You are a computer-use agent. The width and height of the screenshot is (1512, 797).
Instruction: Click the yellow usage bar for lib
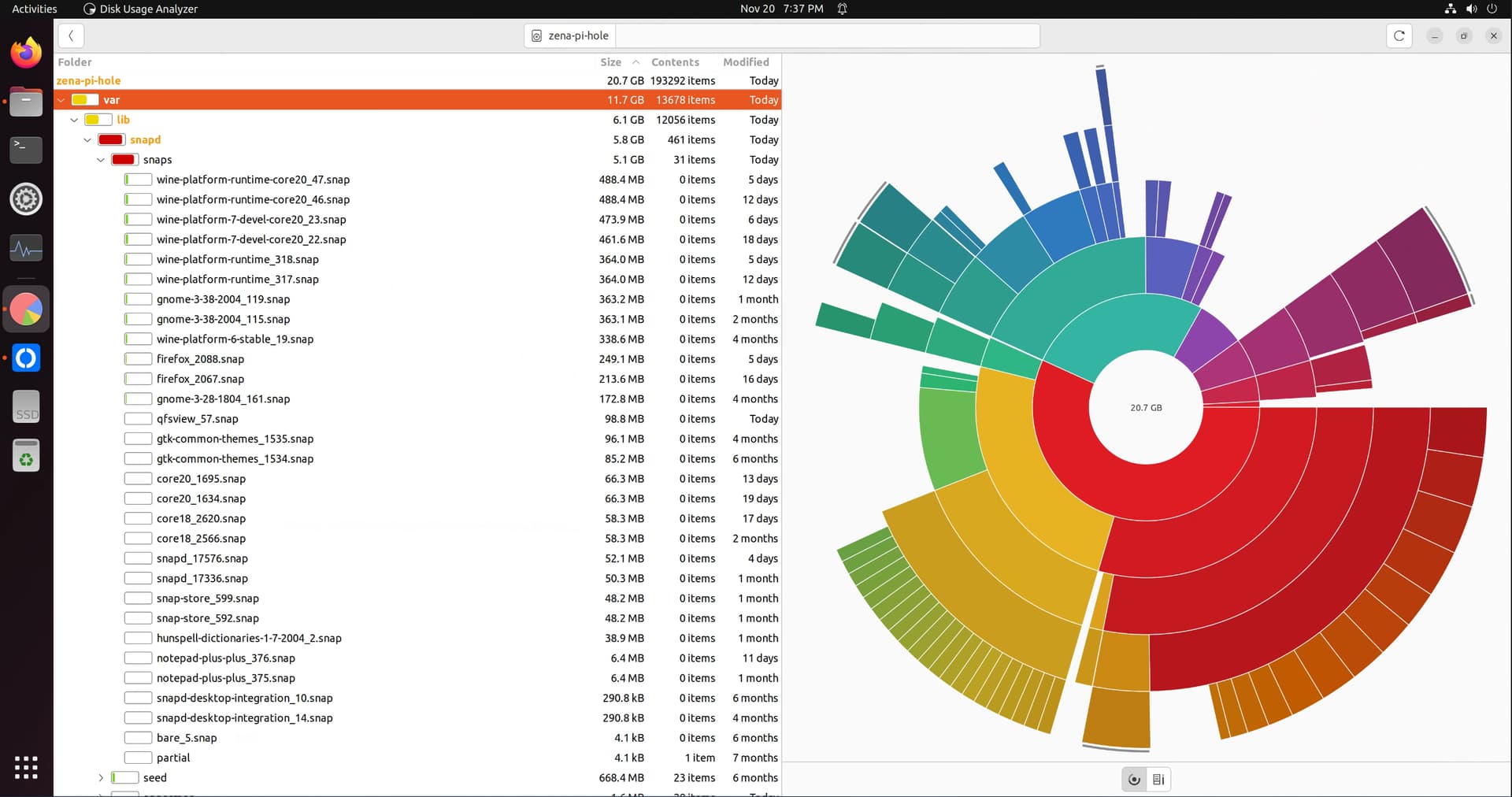98,120
